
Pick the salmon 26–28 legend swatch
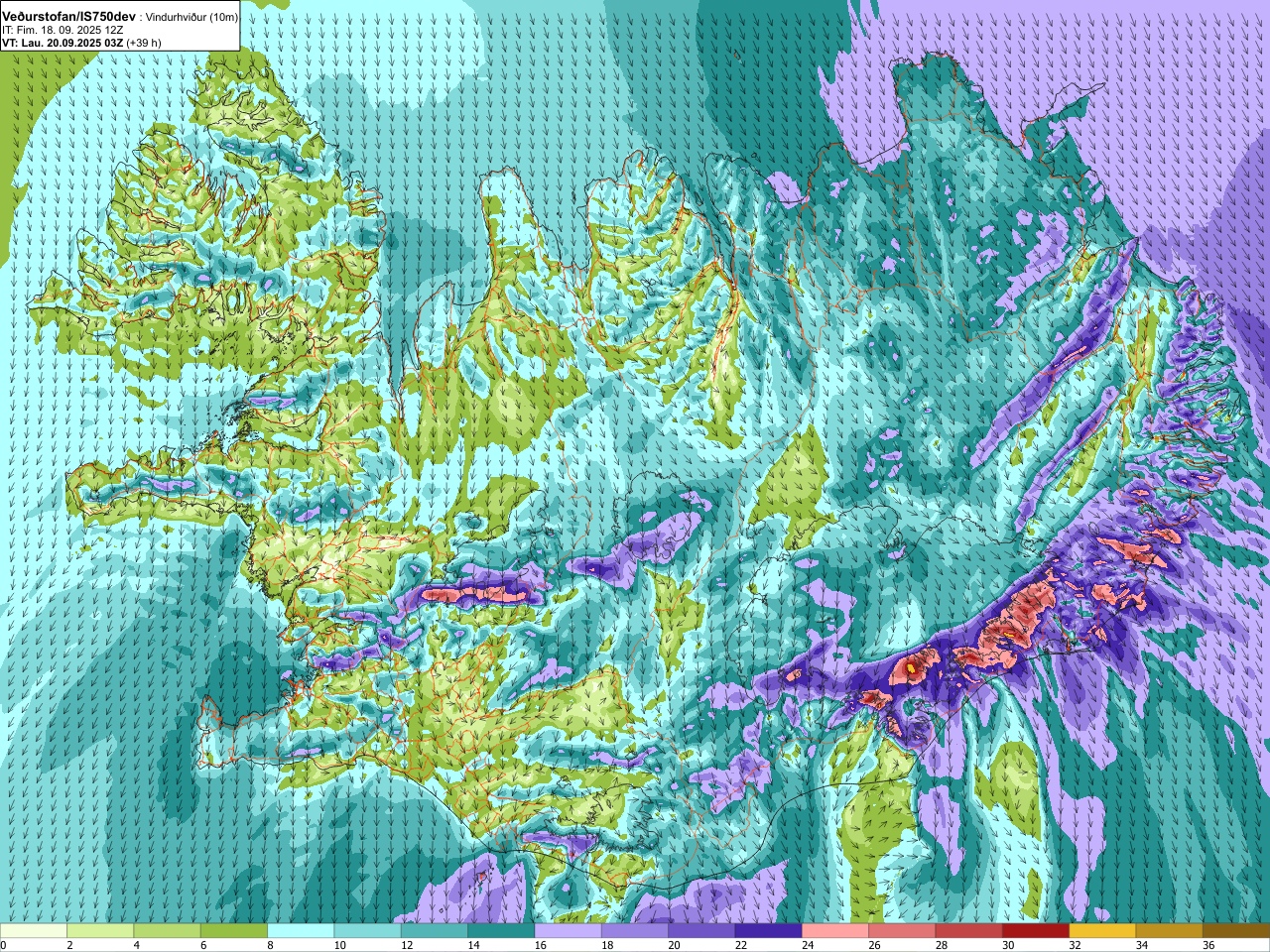tap(902, 931)
